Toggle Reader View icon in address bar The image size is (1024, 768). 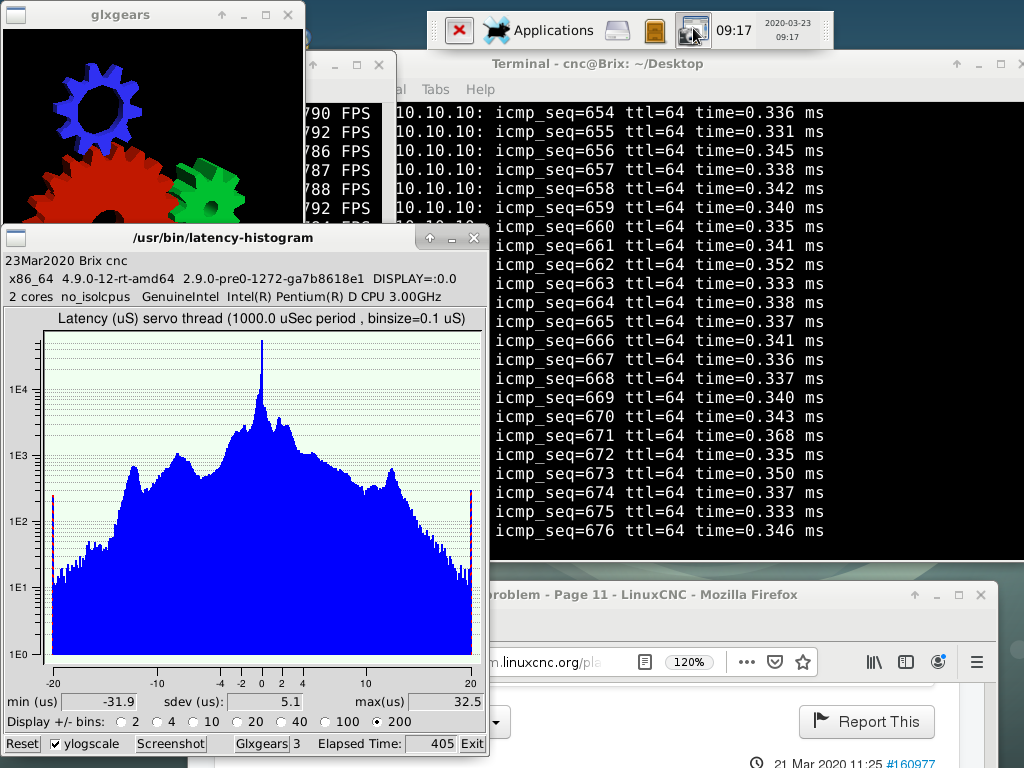coord(646,662)
